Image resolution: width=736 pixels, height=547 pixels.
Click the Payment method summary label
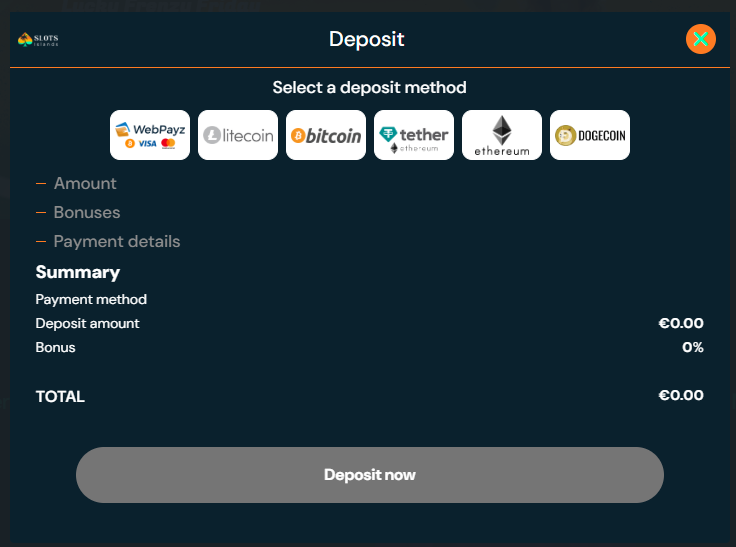coord(91,299)
